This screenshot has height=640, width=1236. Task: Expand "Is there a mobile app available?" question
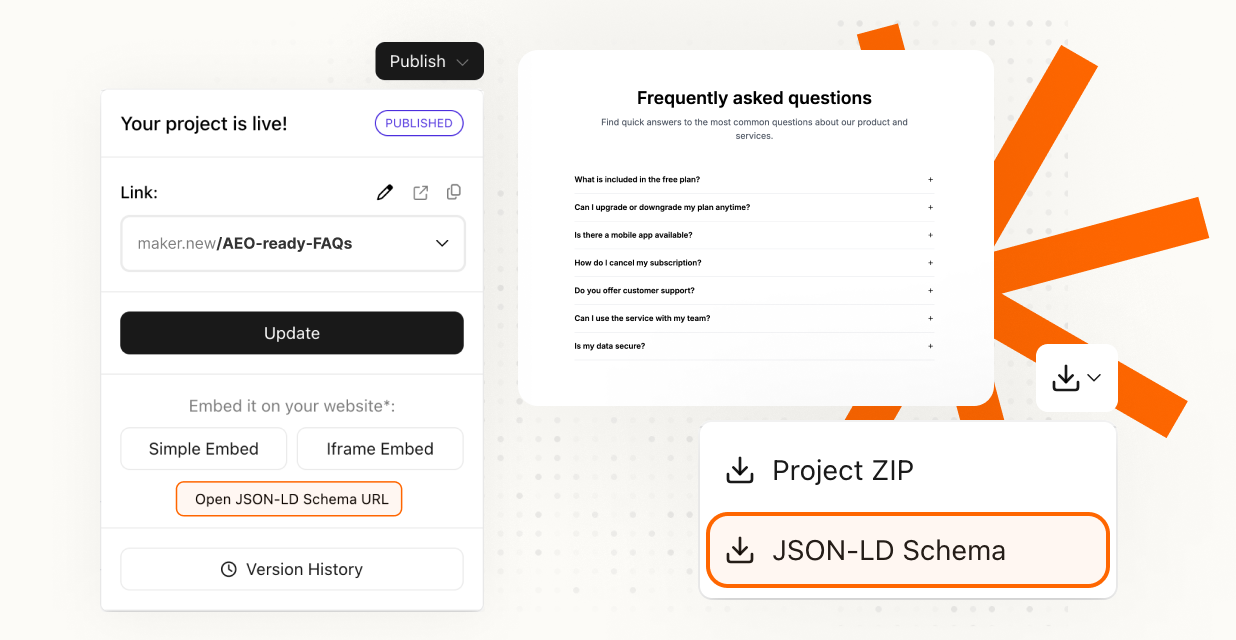[x=930, y=235]
